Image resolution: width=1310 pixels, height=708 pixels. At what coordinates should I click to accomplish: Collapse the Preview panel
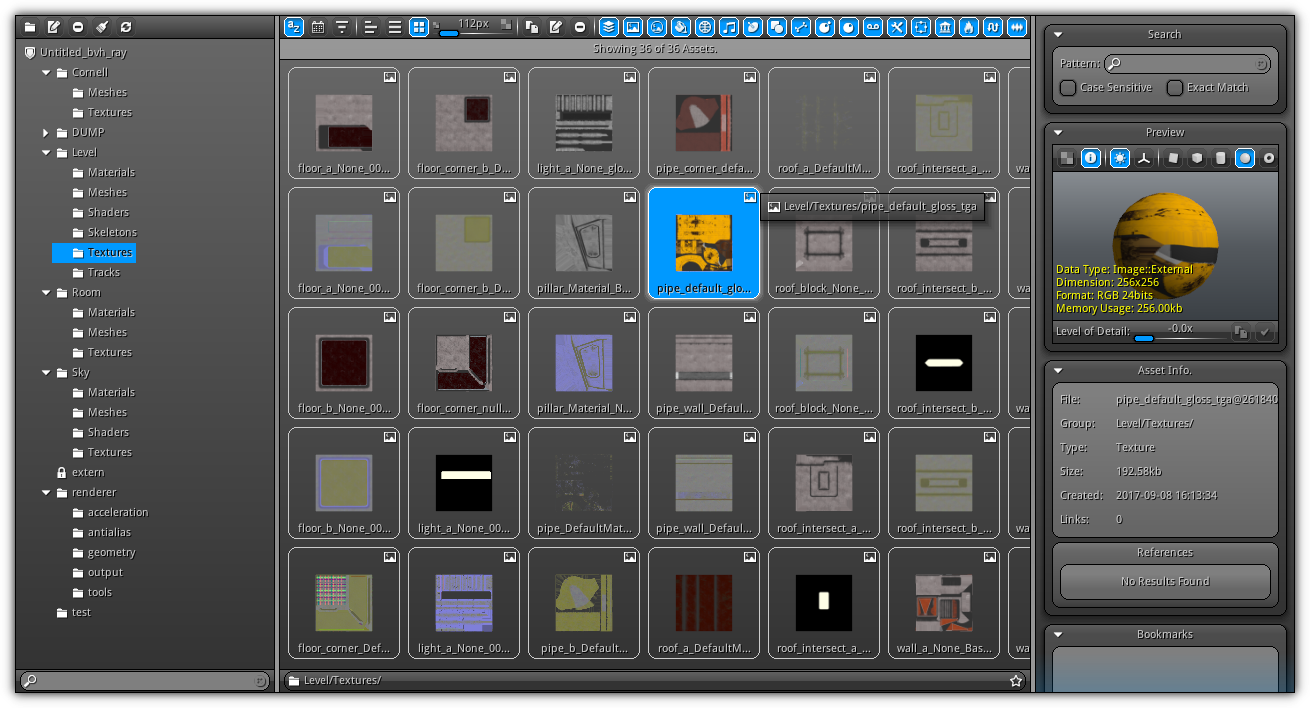click(1058, 132)
